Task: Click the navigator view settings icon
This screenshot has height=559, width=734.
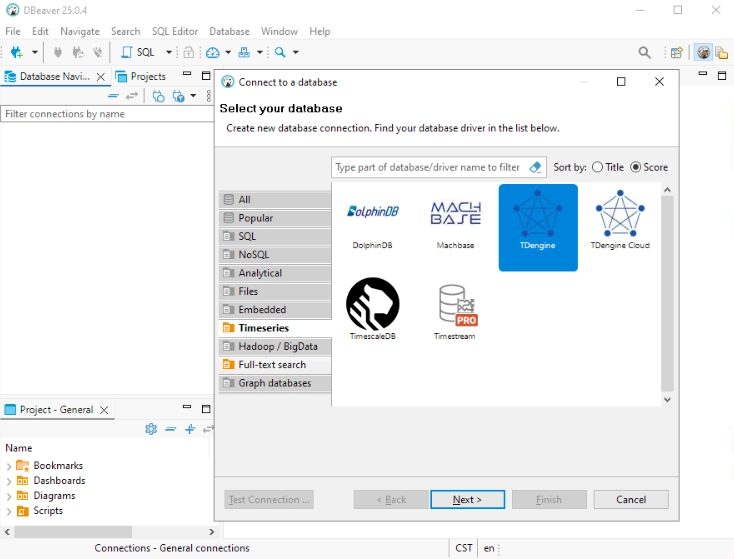Action: (178, 96)
